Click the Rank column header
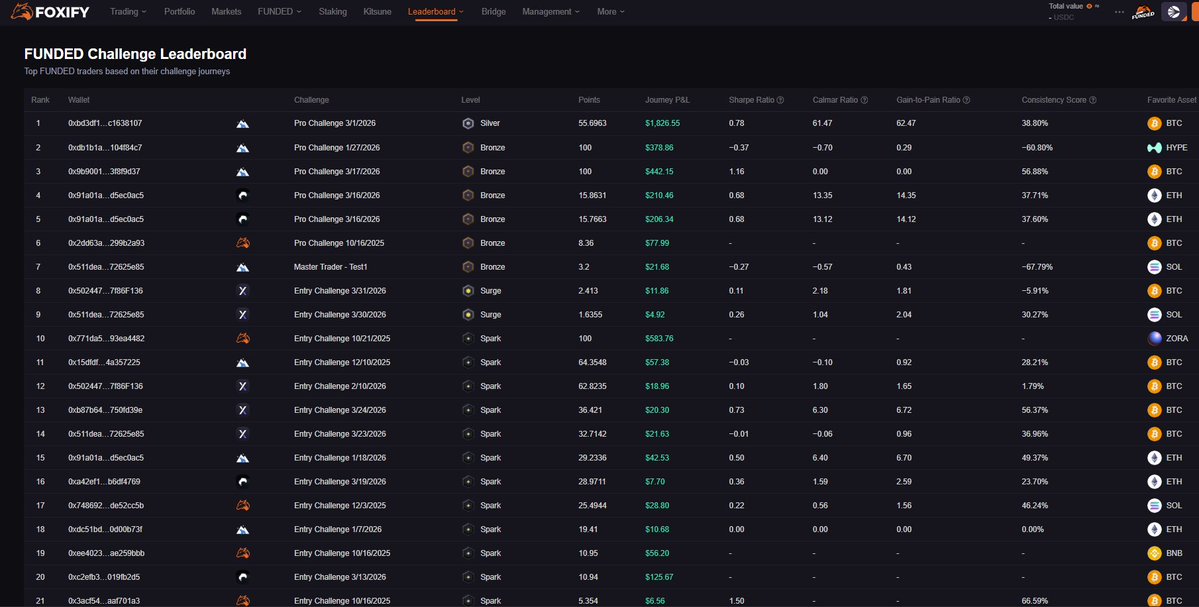Image resolution: width=1199 pixels, height=607 pixels. tap(40, 100)
